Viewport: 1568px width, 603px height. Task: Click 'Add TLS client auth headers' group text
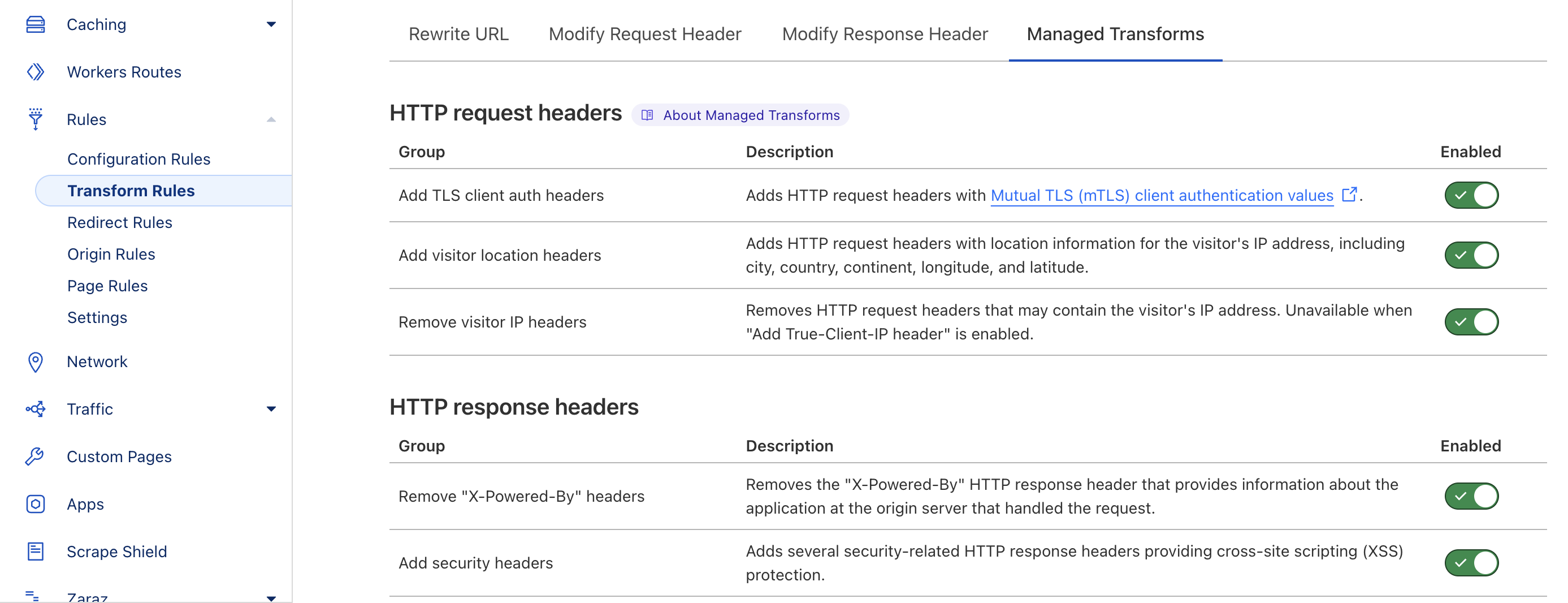pos(501,196)
